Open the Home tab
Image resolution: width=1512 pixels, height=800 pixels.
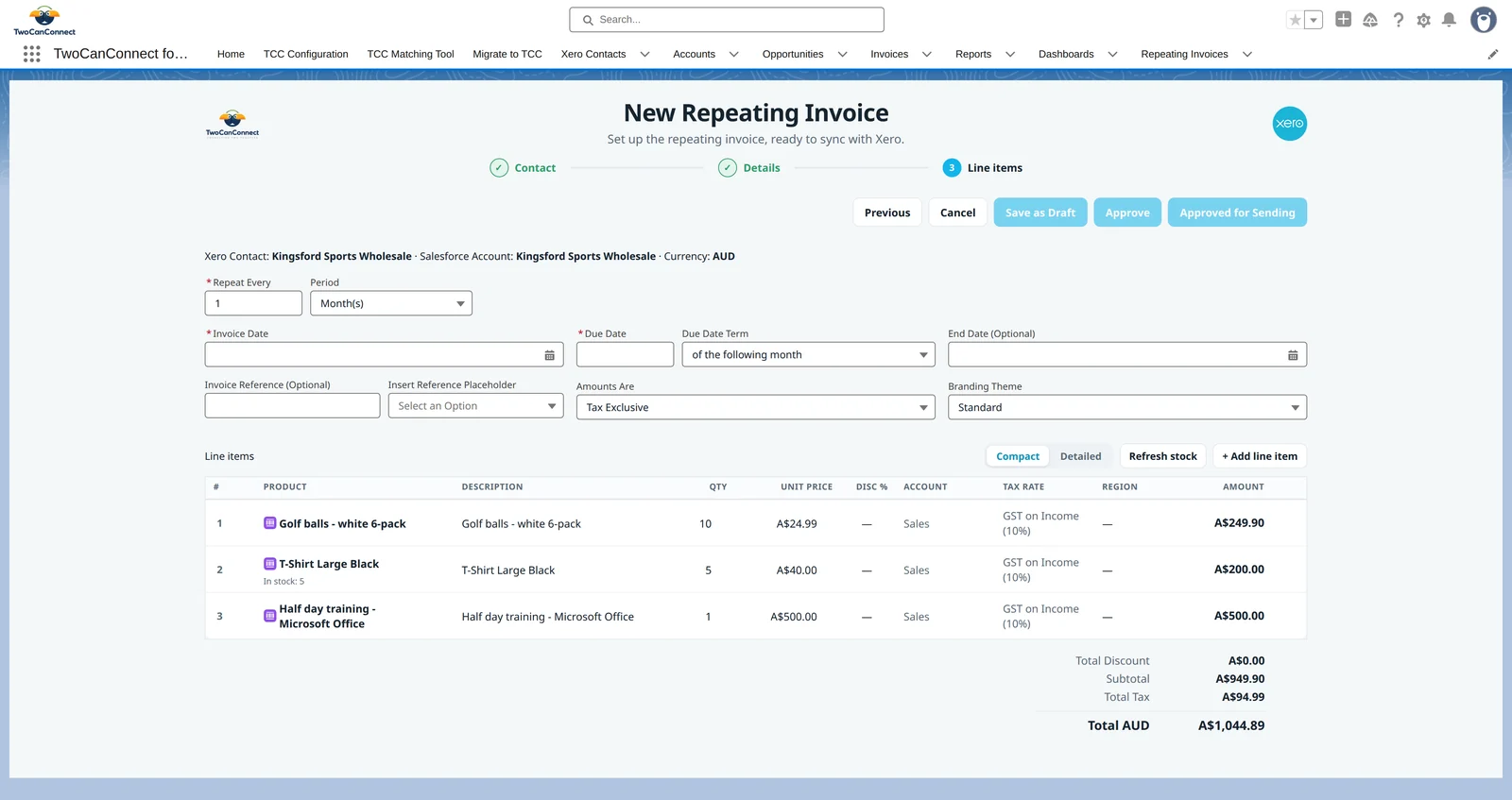pyautogui.click(x=231, y=54)
